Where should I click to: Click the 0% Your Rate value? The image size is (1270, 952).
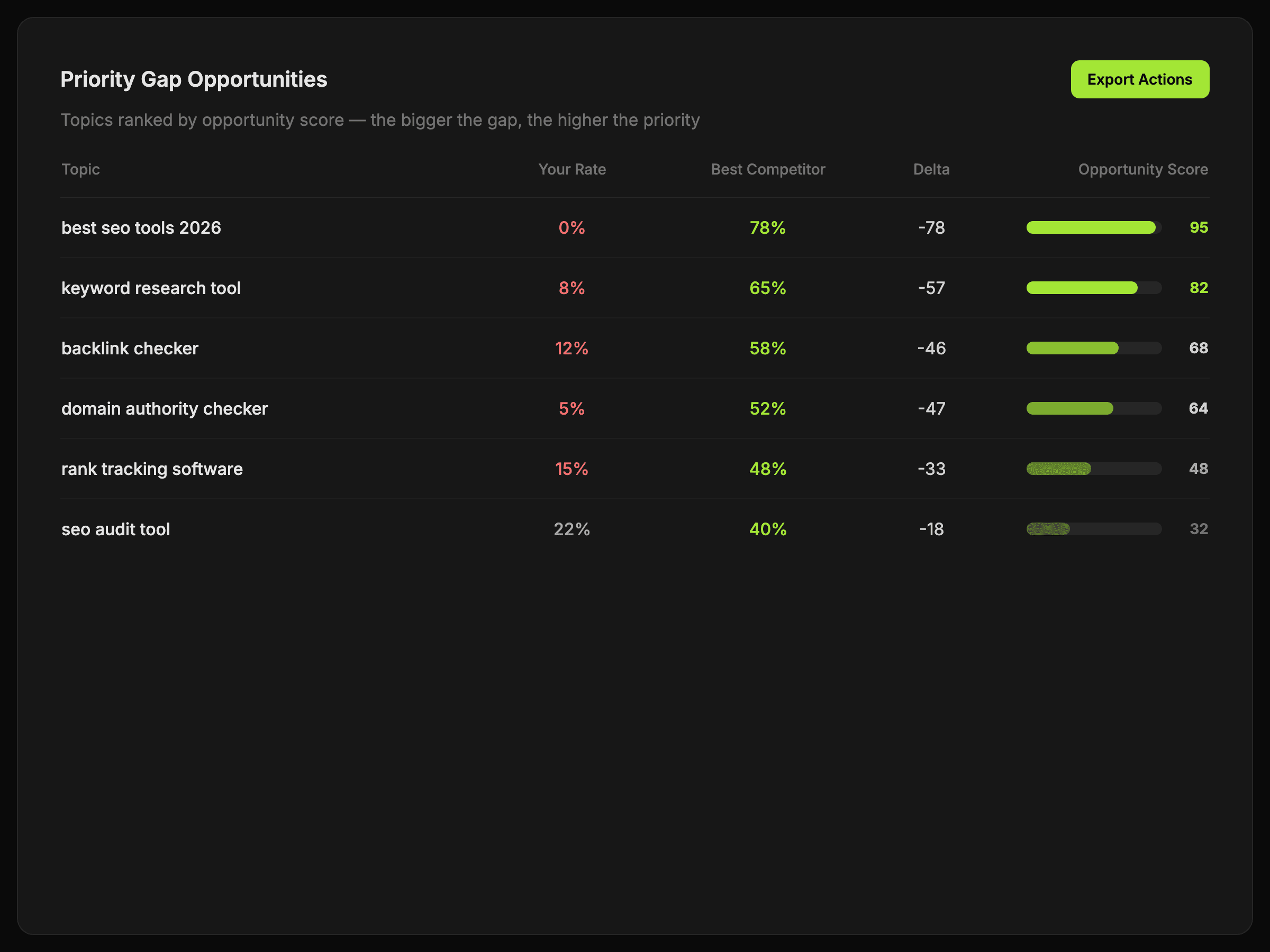click(x=571, y=228)
